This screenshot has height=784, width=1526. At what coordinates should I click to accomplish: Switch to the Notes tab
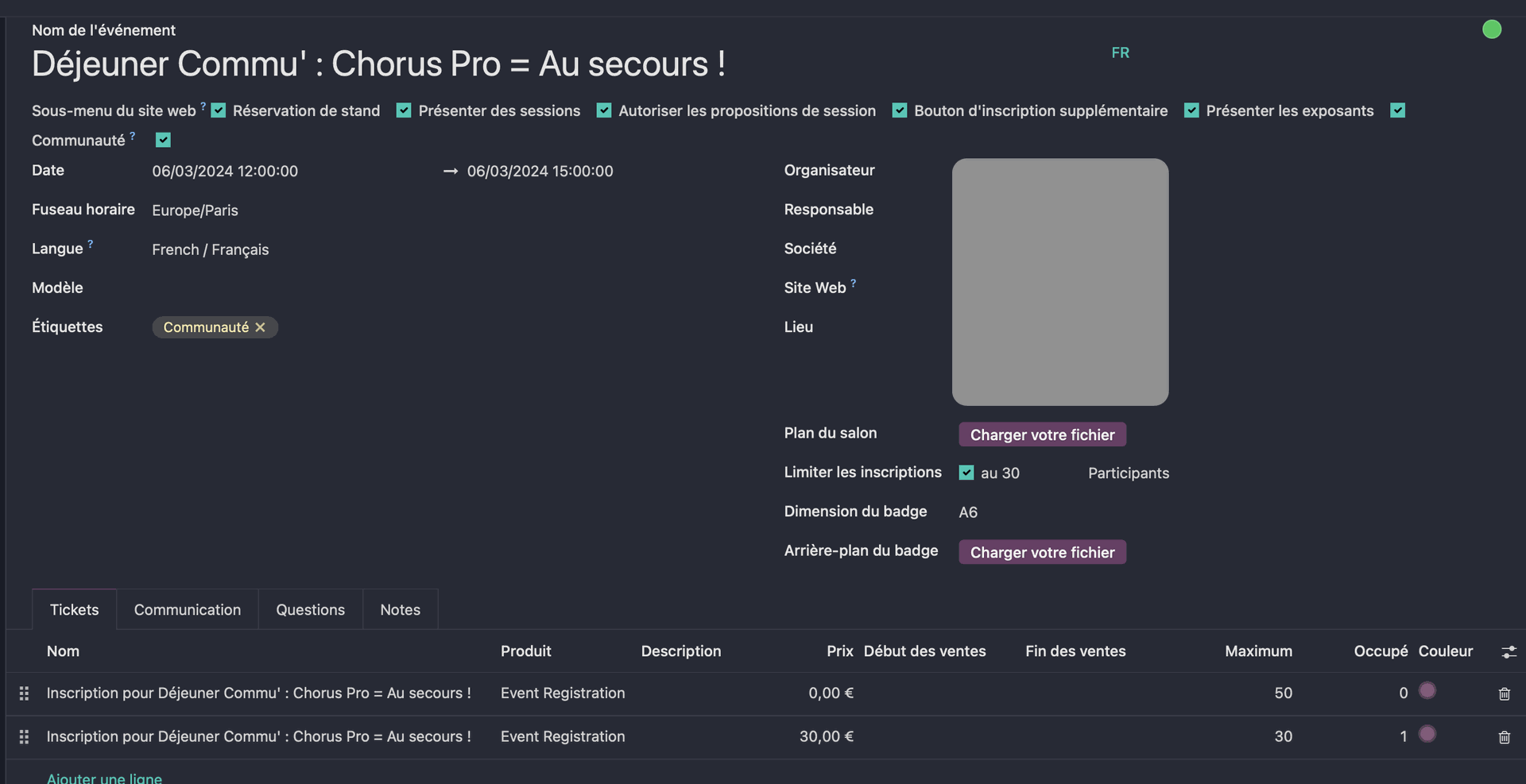pos(401,610)
